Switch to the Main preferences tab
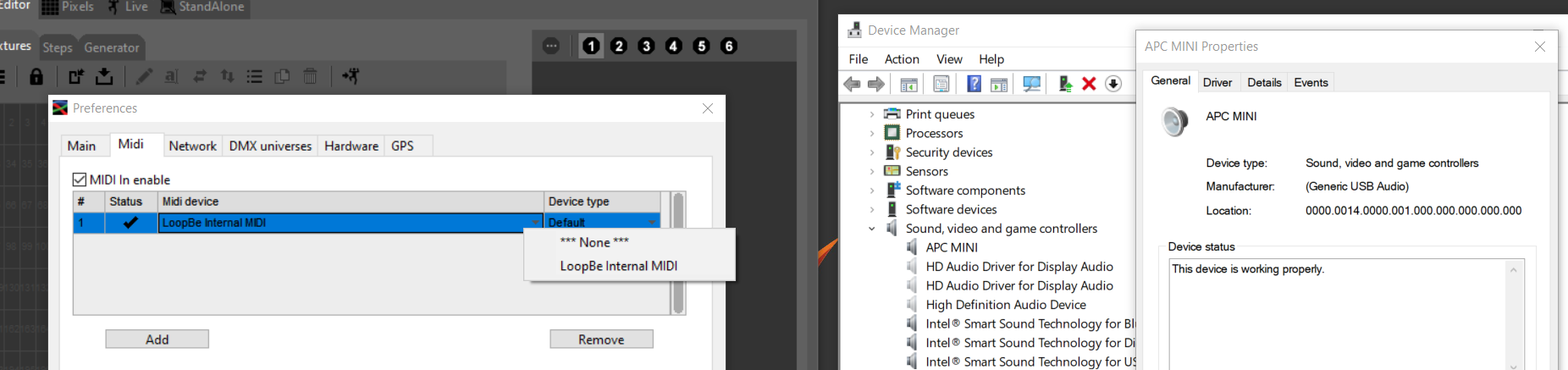The image size is (1568, 370). [82, 146]
